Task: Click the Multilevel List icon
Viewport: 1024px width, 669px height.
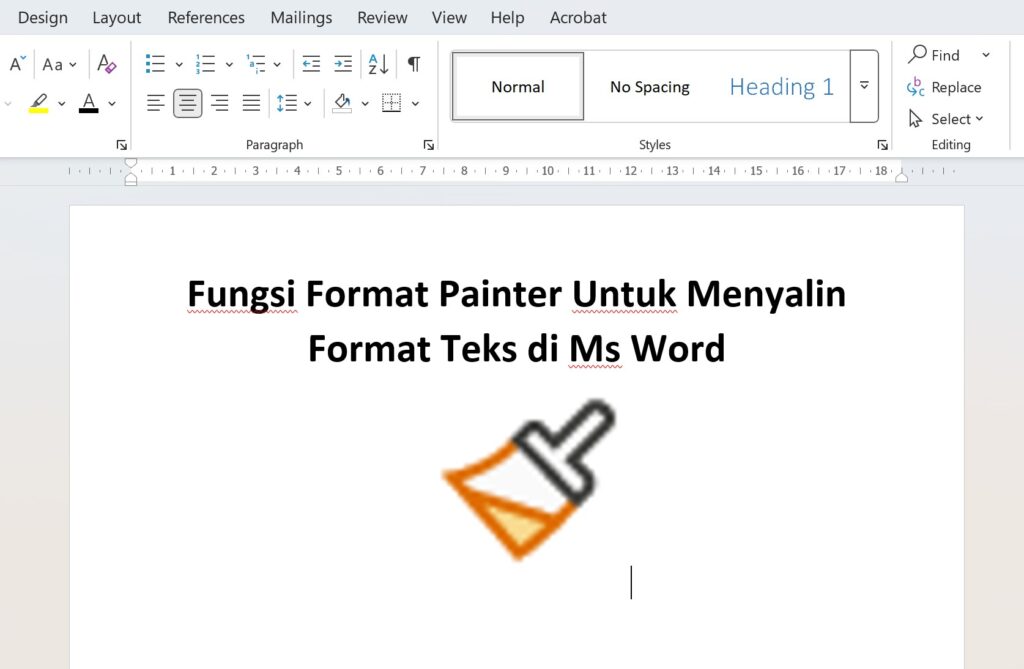Action: [x=255, y=64]
